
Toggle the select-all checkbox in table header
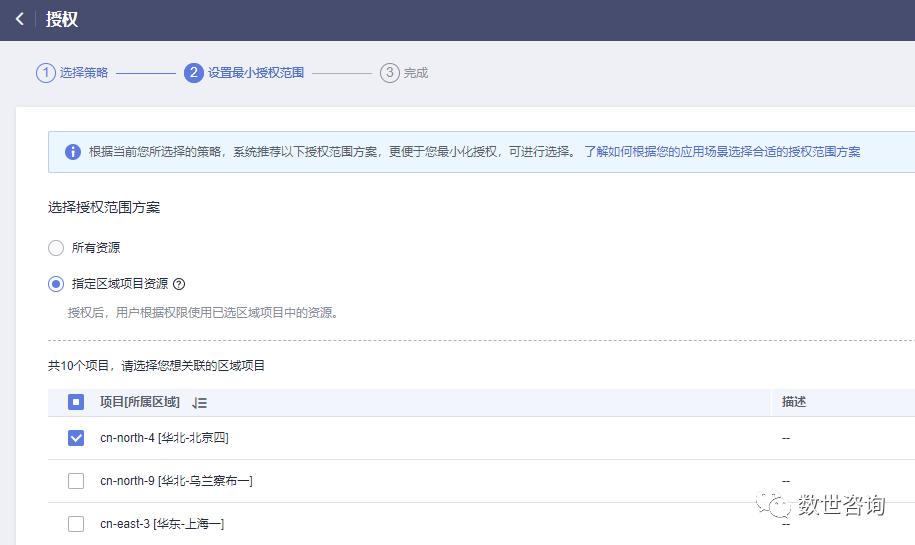point(76,402)
